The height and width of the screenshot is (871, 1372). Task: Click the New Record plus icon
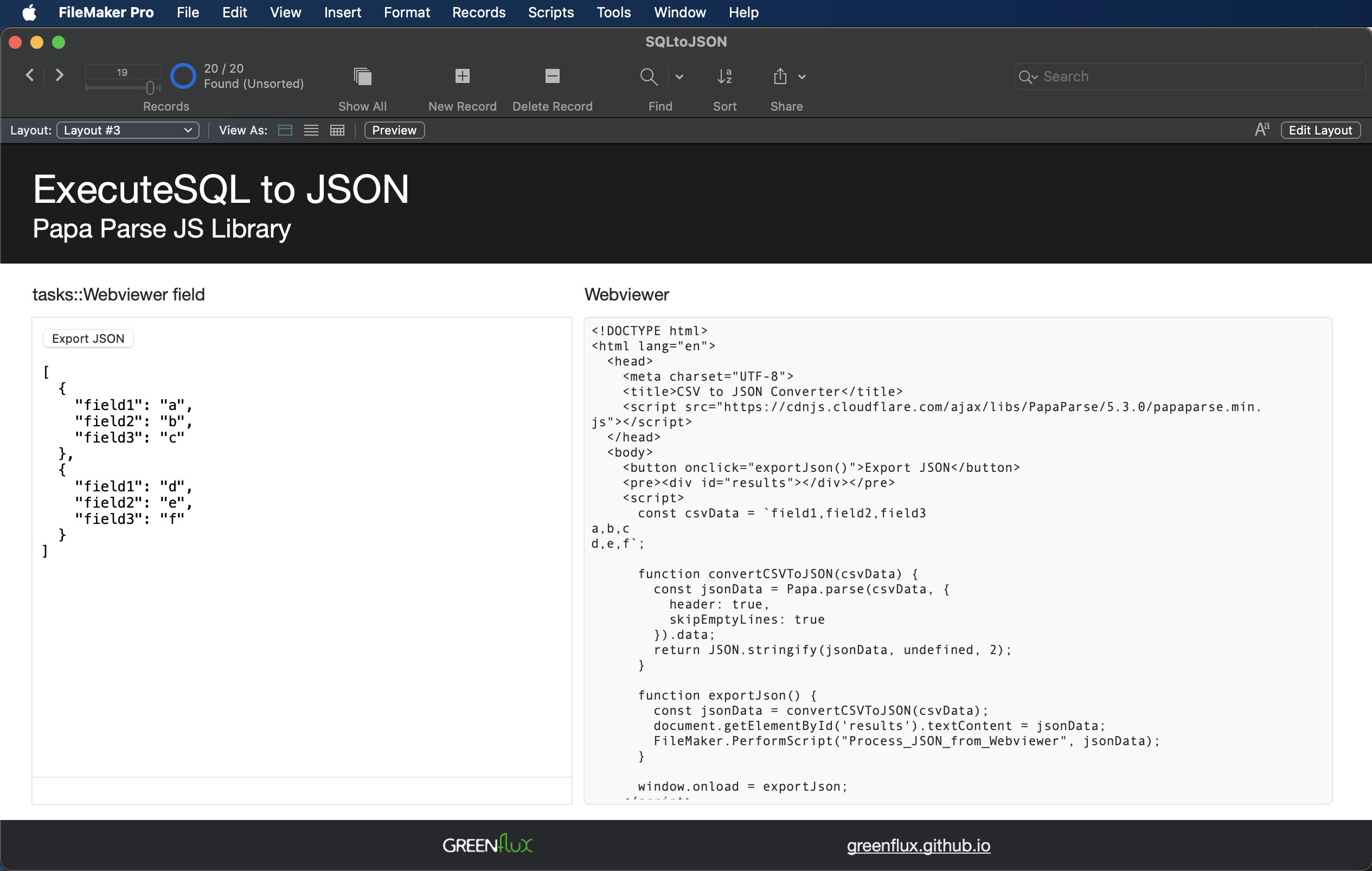(x=462, y=76)
